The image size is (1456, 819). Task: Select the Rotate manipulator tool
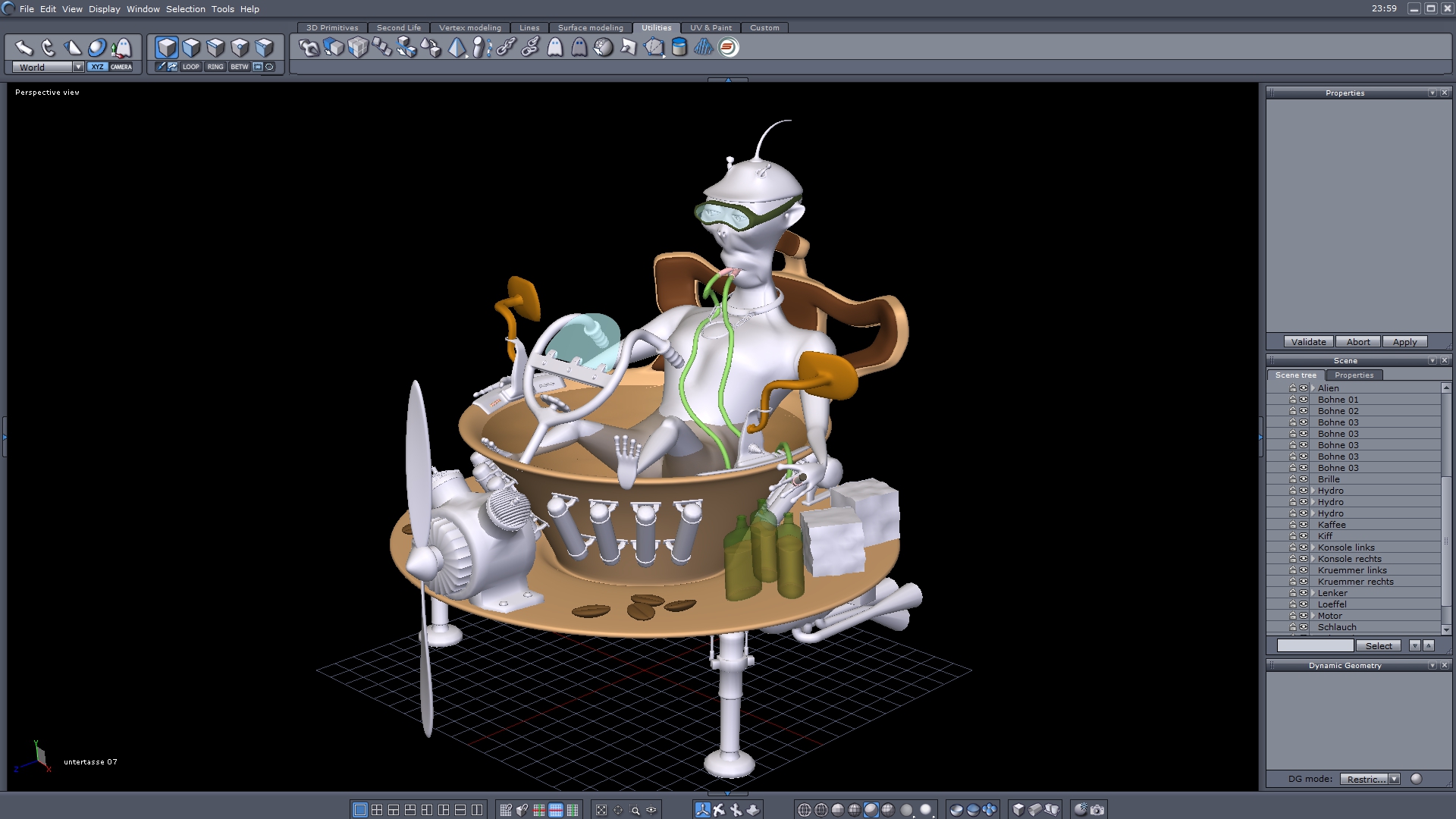click(49, 48)
